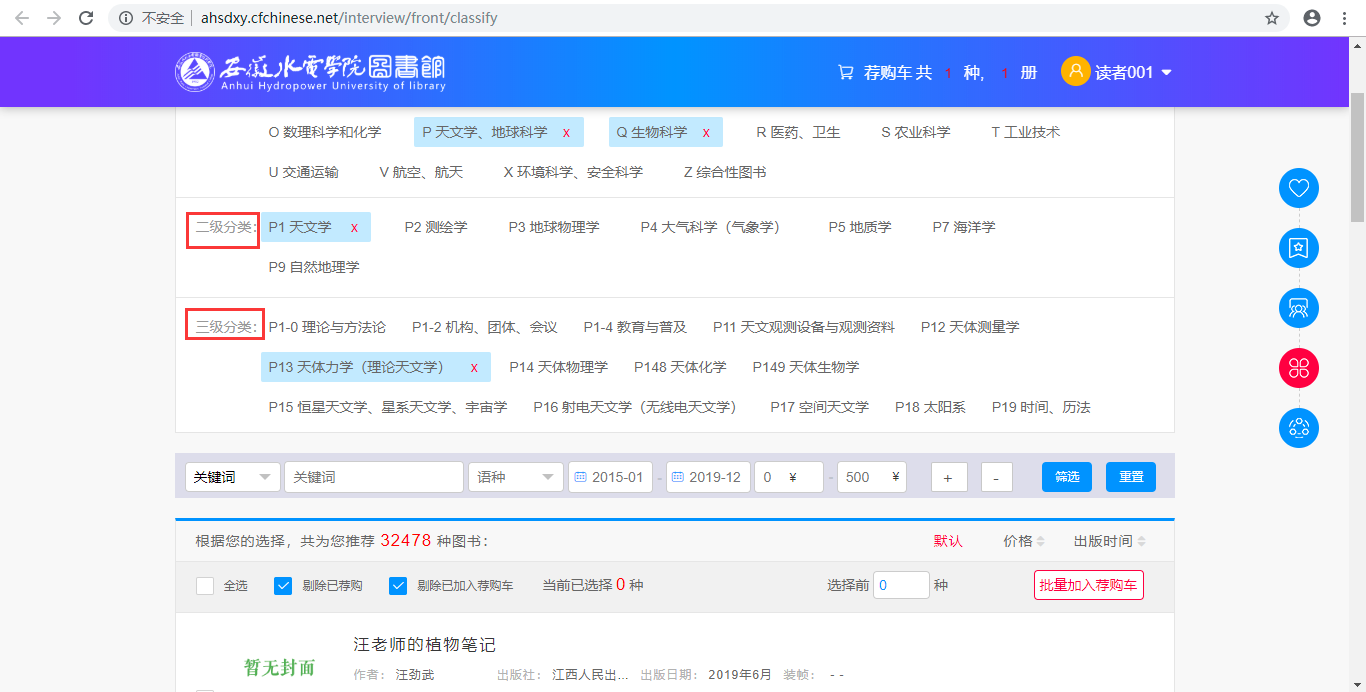Open the 2015-01 start date picker
The image size is (1366, 692).
(610, 477)
